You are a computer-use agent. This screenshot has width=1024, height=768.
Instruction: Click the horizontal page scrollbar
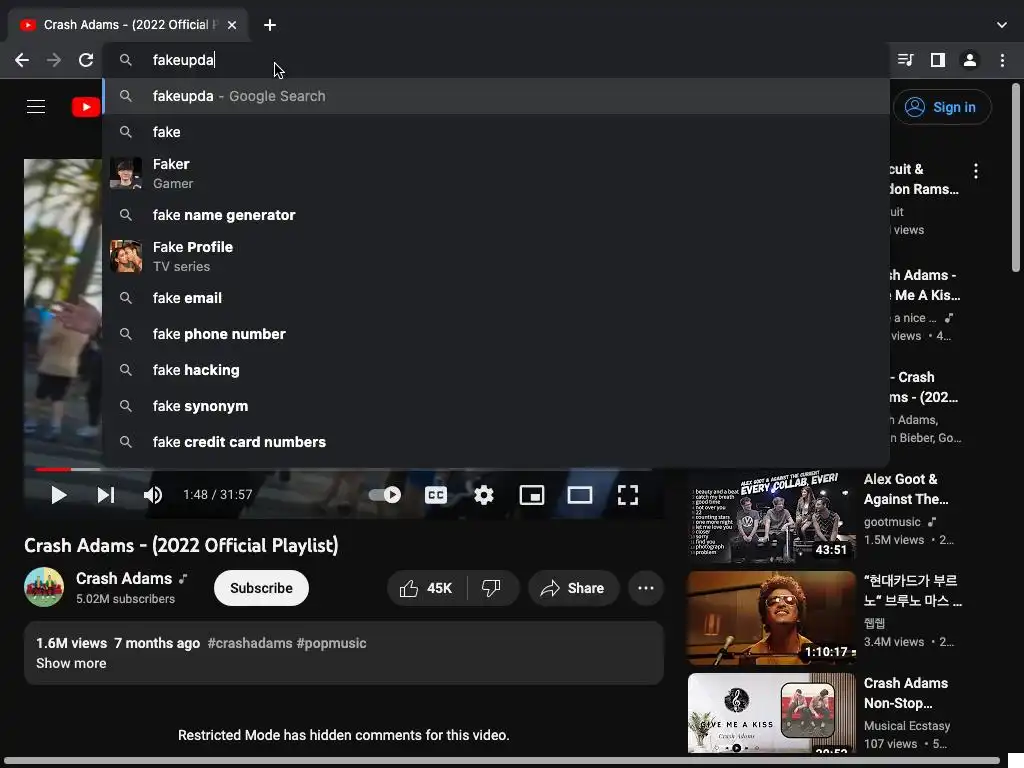click(500, 761)
